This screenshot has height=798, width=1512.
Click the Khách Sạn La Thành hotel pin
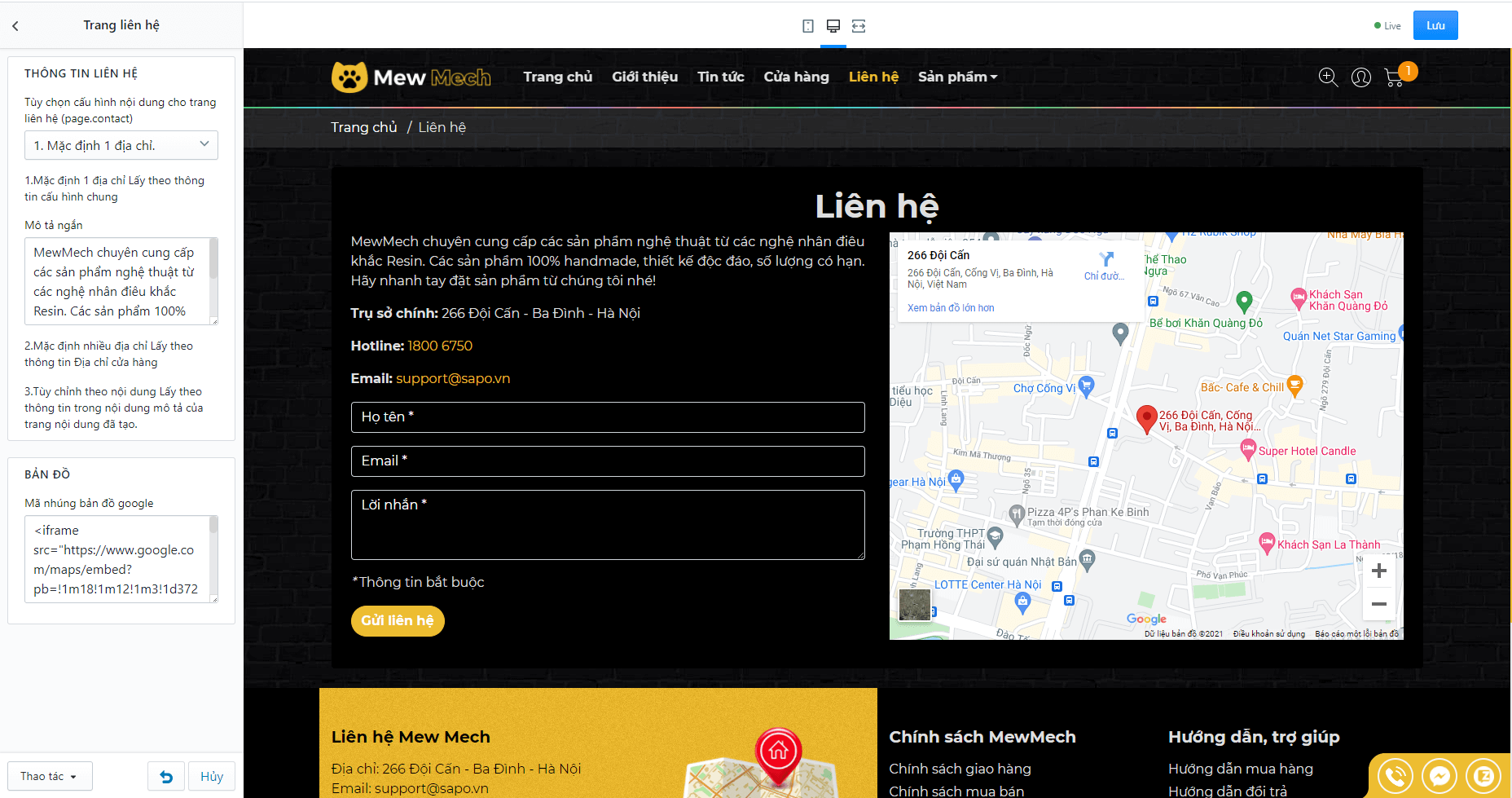click(x=1267, y=543)
